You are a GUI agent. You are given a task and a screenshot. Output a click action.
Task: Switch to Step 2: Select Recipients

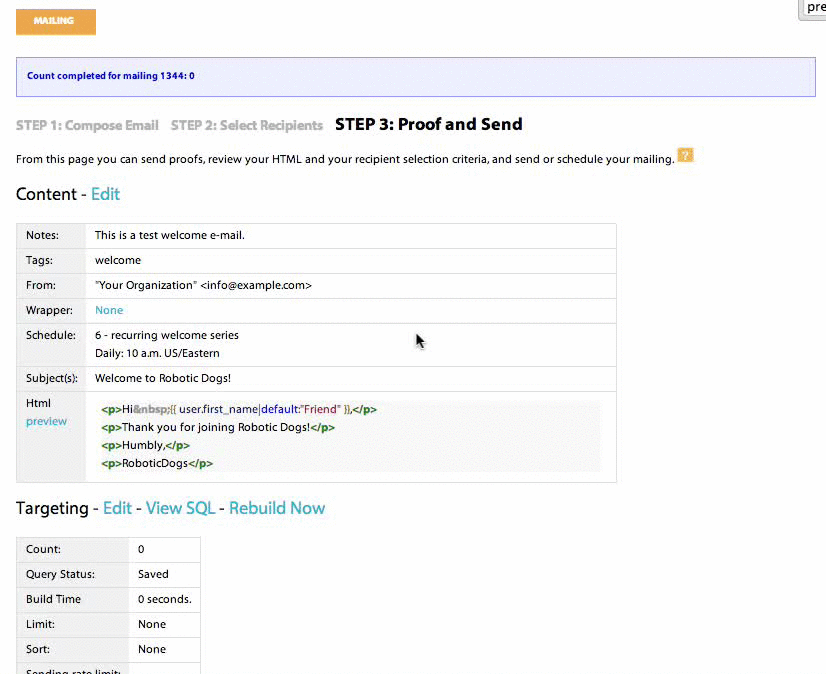[x=245, y=125]
